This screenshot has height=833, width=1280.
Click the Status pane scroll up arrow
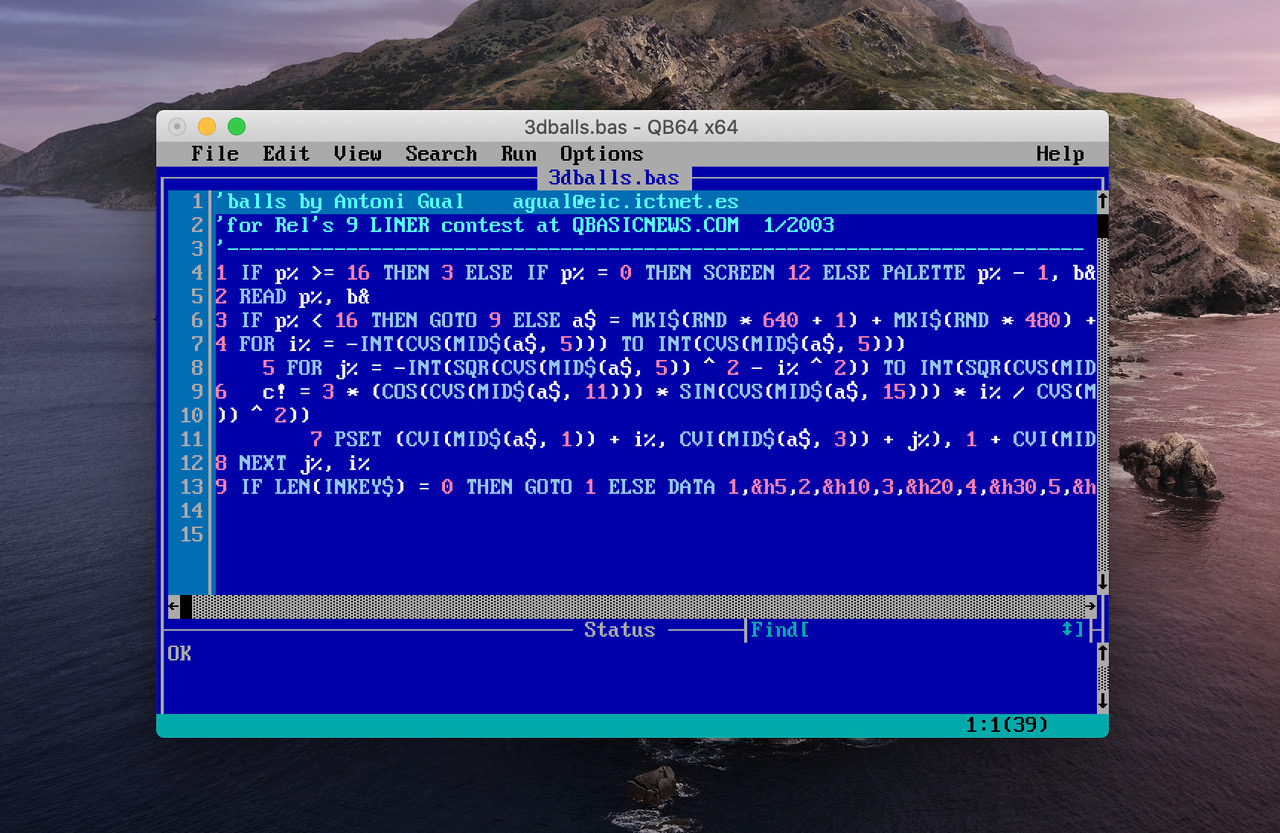click(1102, 653)
